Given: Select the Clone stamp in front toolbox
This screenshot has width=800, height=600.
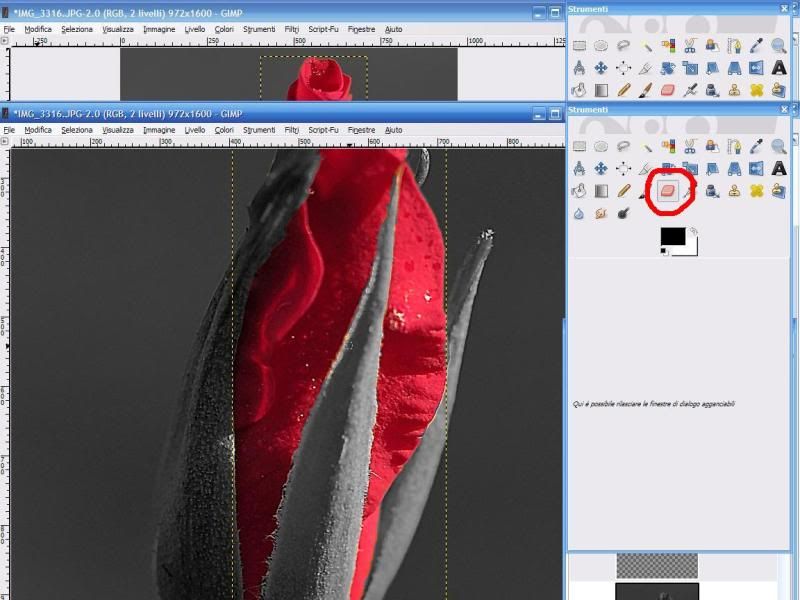Looking at the screenshot, I should [x=734, y=191].
